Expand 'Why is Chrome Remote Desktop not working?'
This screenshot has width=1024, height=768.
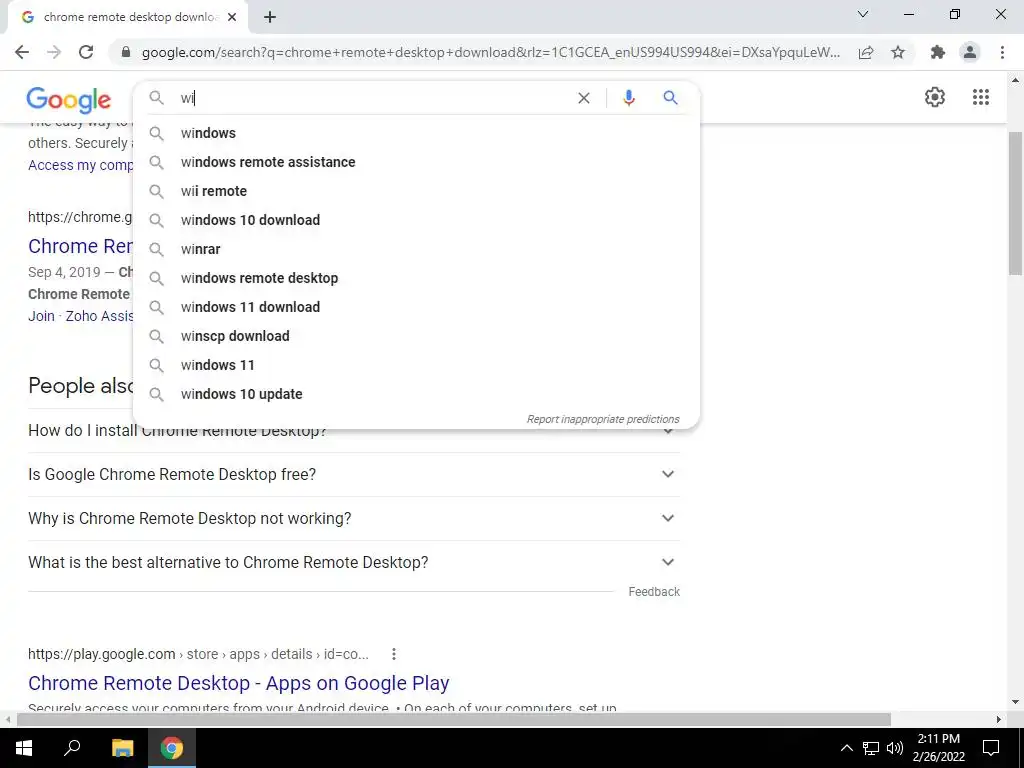pyautogui.click(x=353, y=519)
